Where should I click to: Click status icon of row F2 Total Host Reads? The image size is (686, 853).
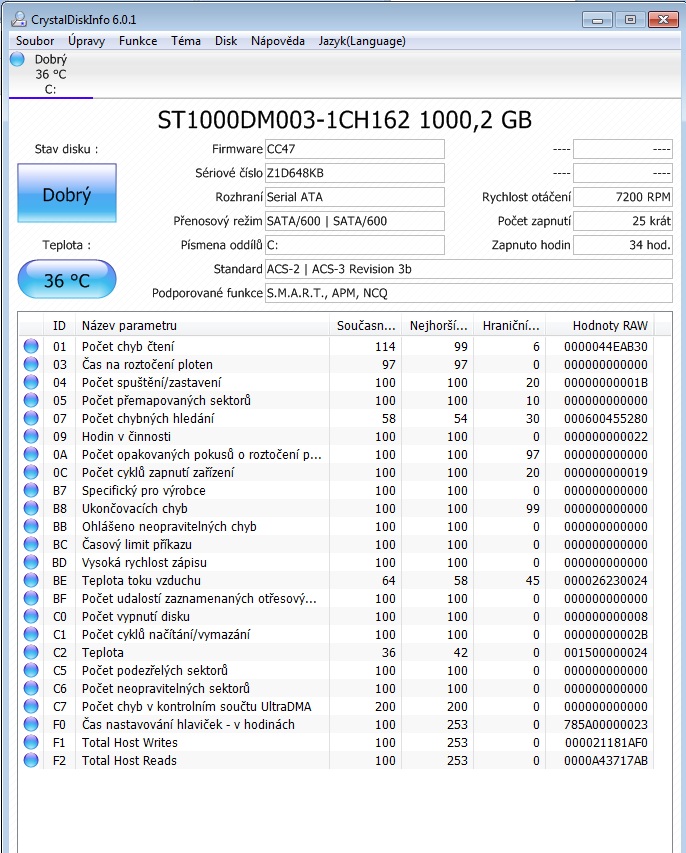pyautogui.click(x=31, y=760)
